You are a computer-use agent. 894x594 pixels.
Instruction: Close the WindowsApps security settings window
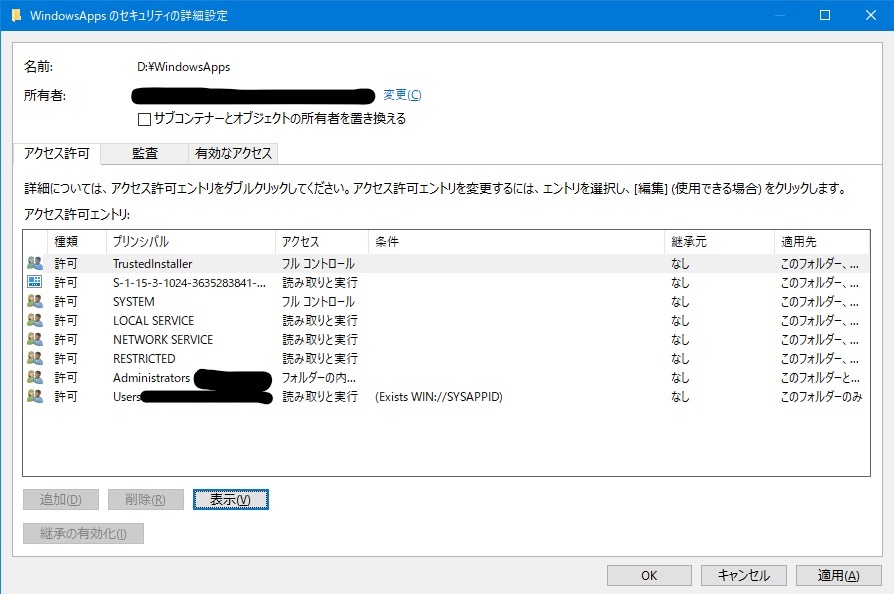(x=871, y=15)
